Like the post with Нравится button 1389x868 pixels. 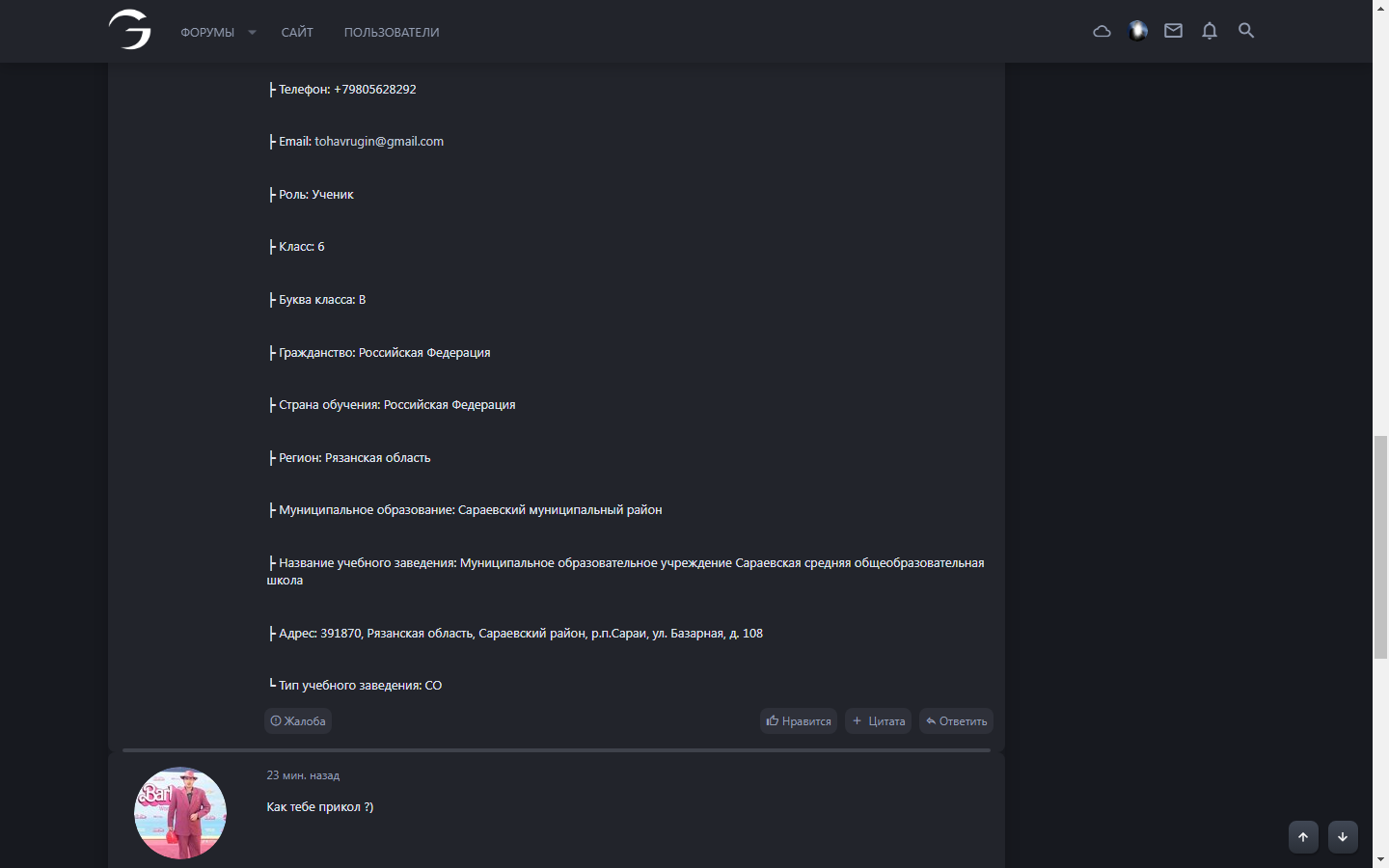pos(799,721)
